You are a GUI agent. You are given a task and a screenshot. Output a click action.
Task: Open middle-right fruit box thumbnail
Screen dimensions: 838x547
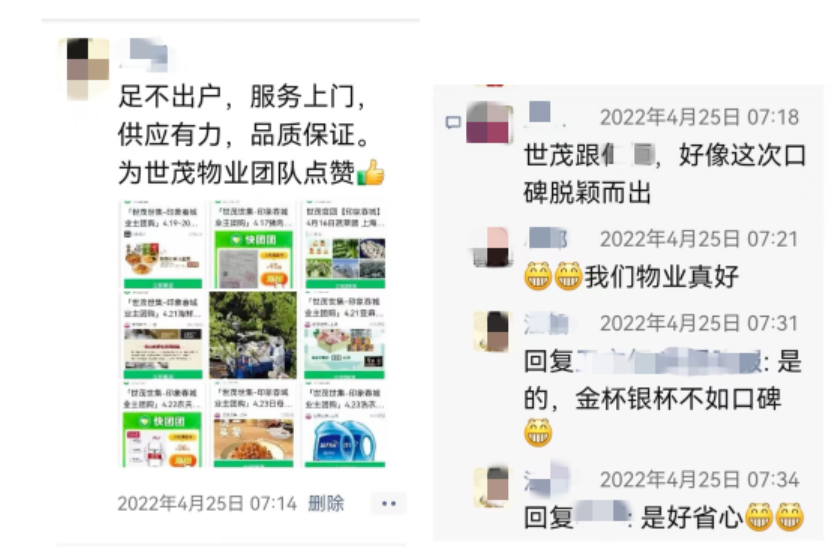(344, 335)
